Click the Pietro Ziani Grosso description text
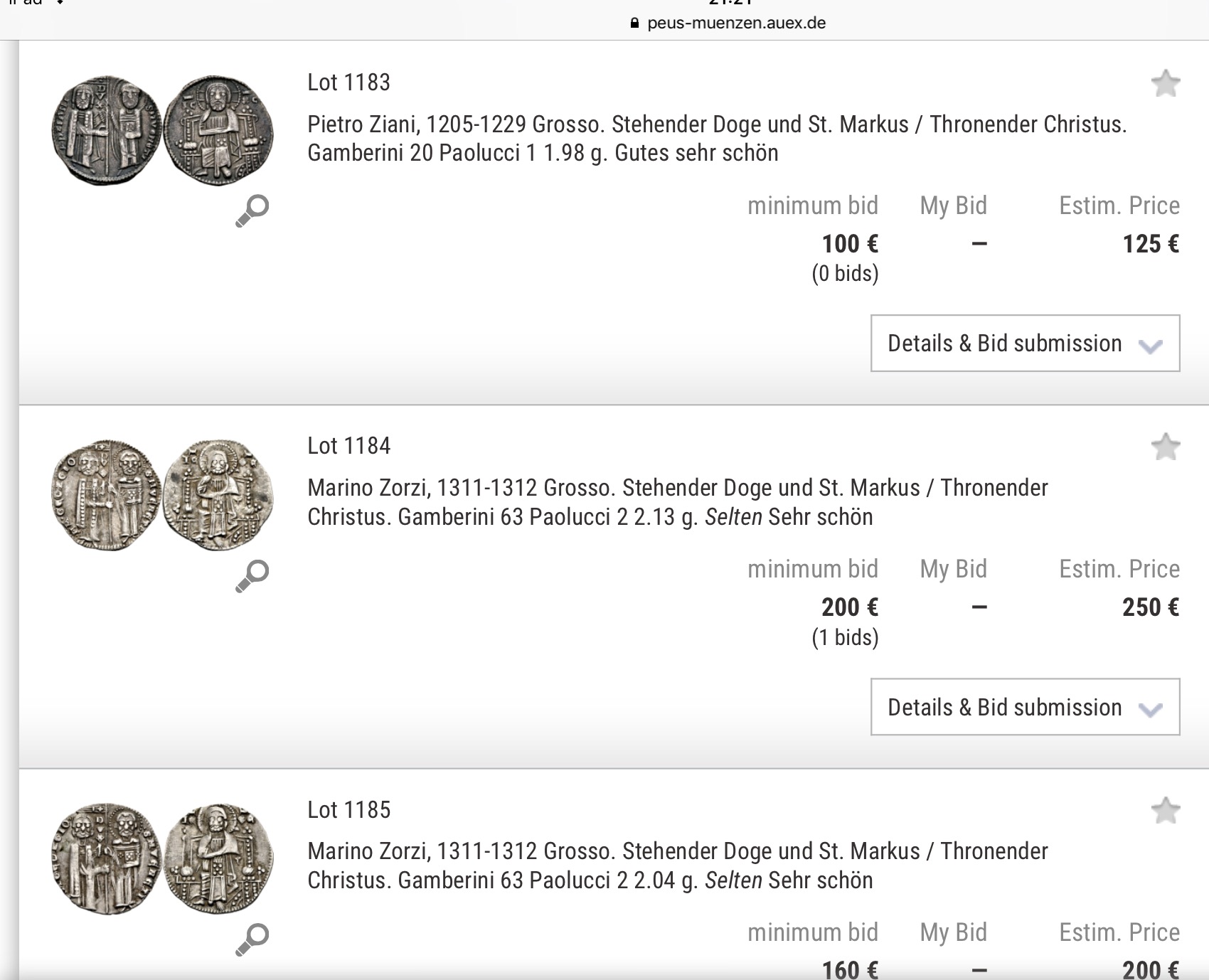 (x=716, y=139)
